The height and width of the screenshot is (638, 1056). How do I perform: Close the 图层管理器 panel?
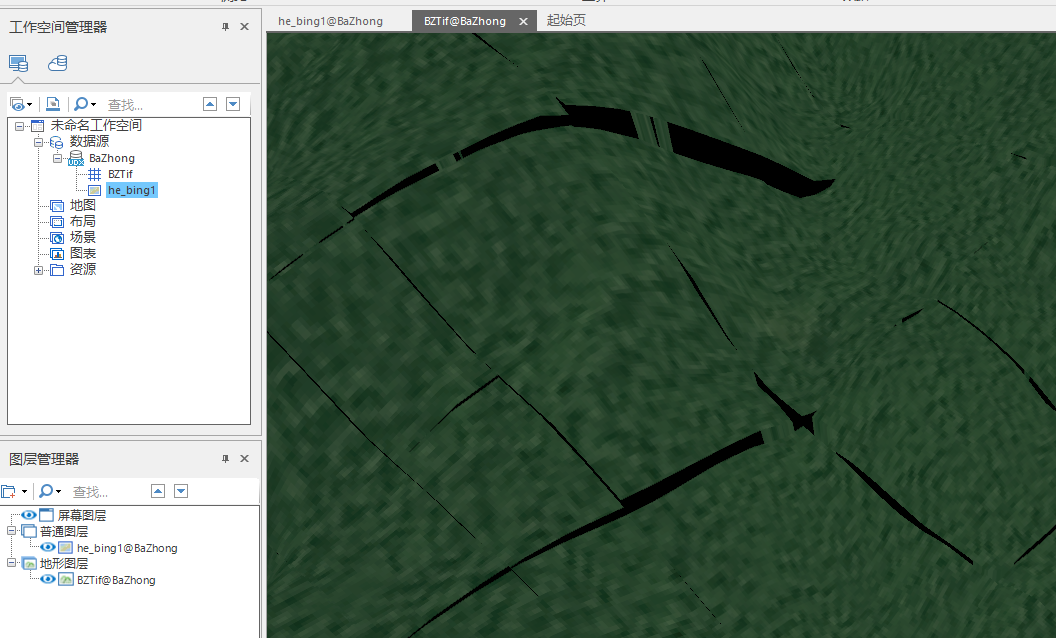point(244,459)
